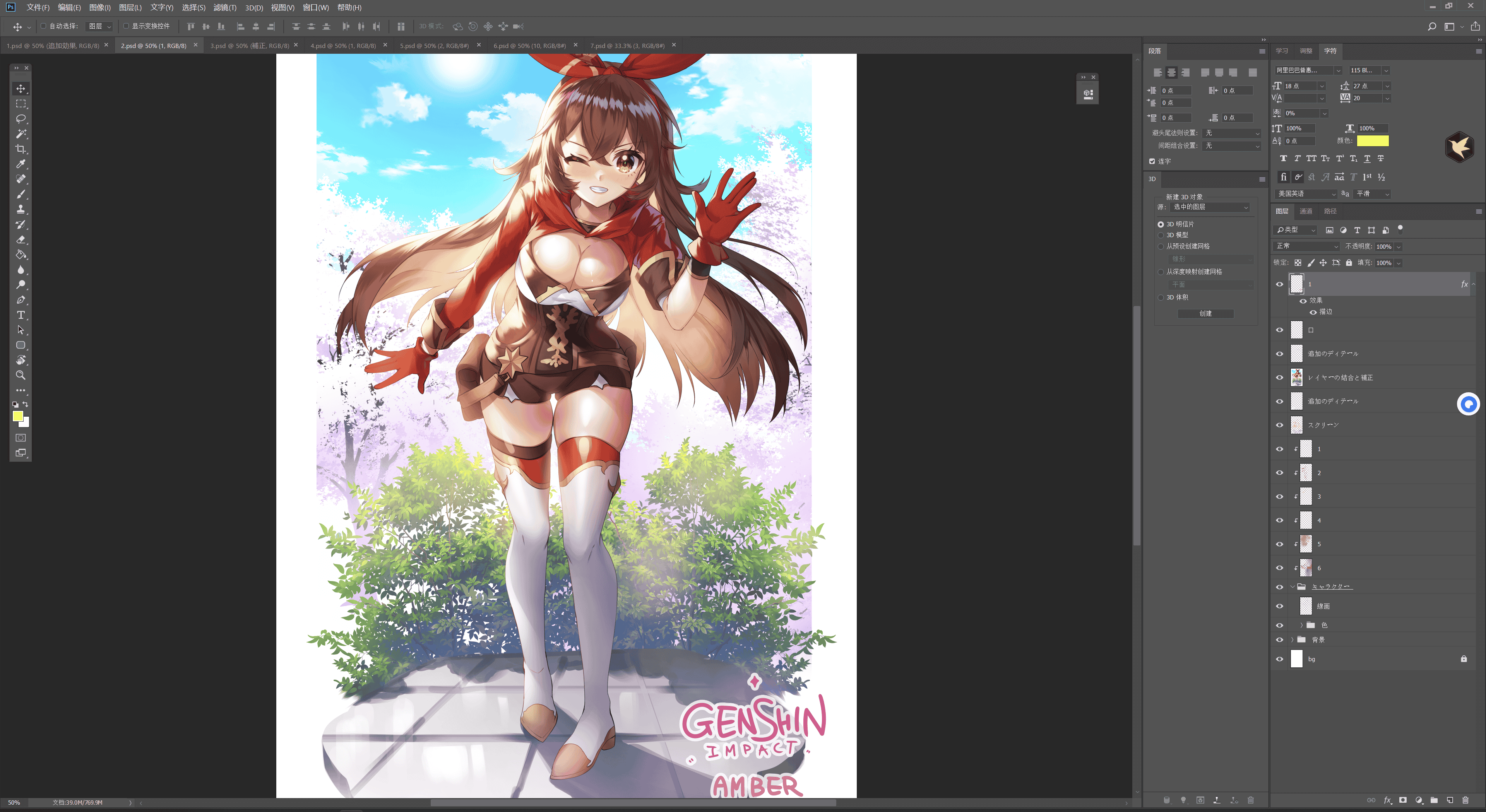The height and width of the screenshot is (812, 1486).
Task: Click the 创建 button in 3D panel
Action: click(x=1206, y=314)
